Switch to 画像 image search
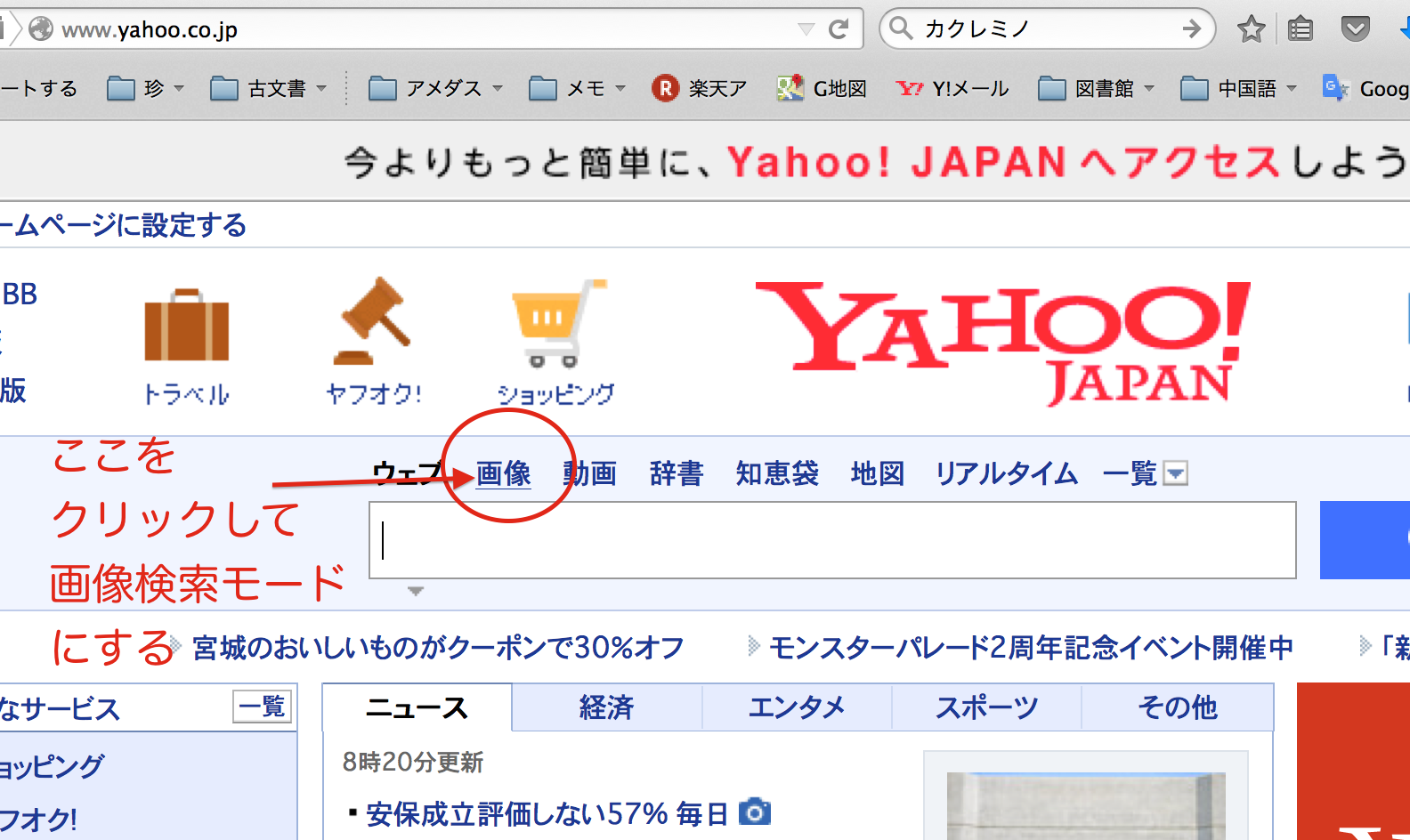 tap(504, 472)
